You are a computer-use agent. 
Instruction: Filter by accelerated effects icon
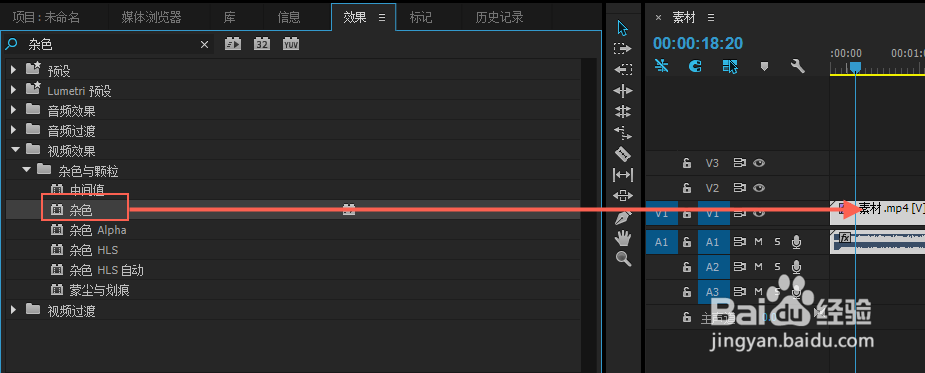234,44
